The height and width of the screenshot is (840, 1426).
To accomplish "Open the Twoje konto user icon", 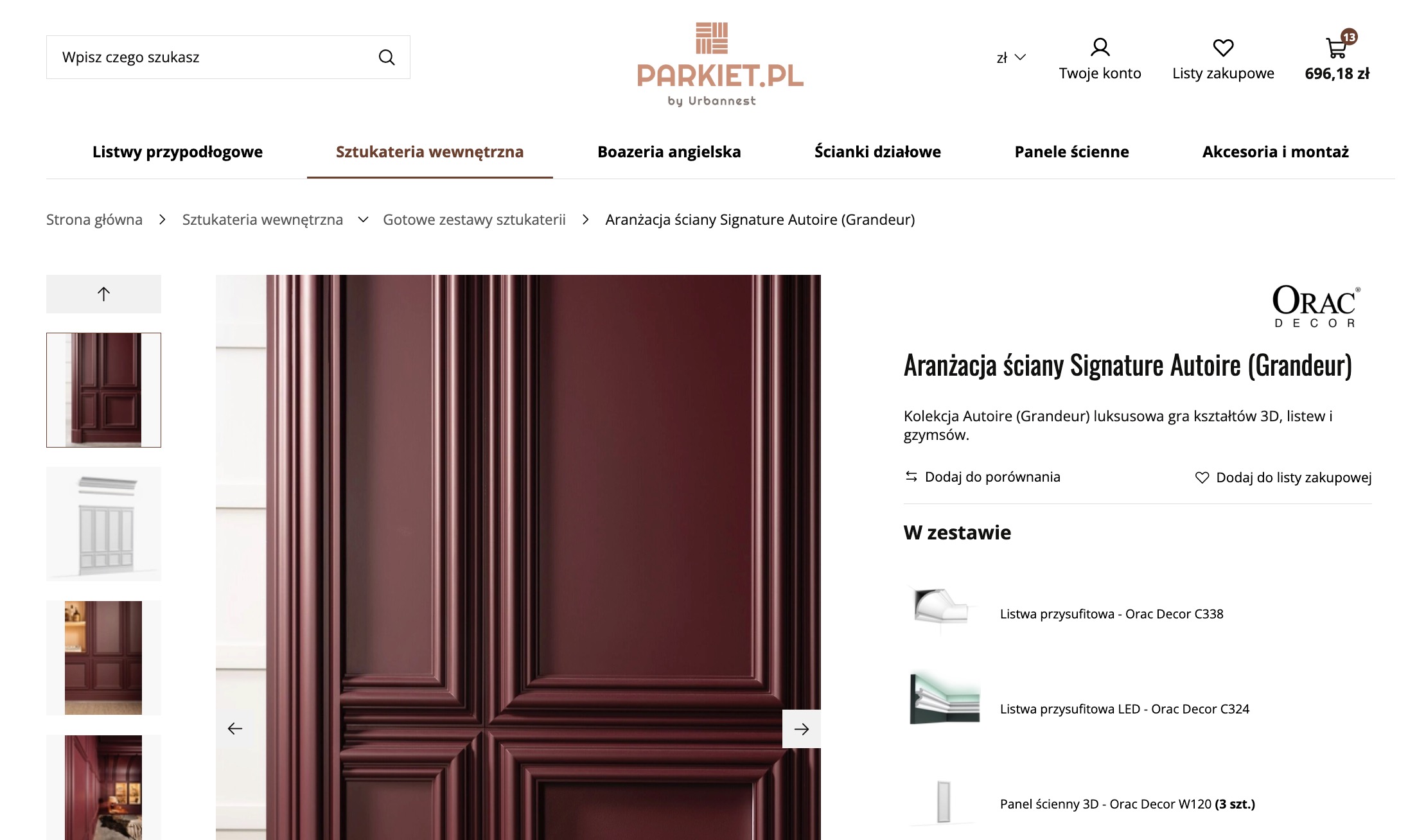I will [x=1100, y=47].
